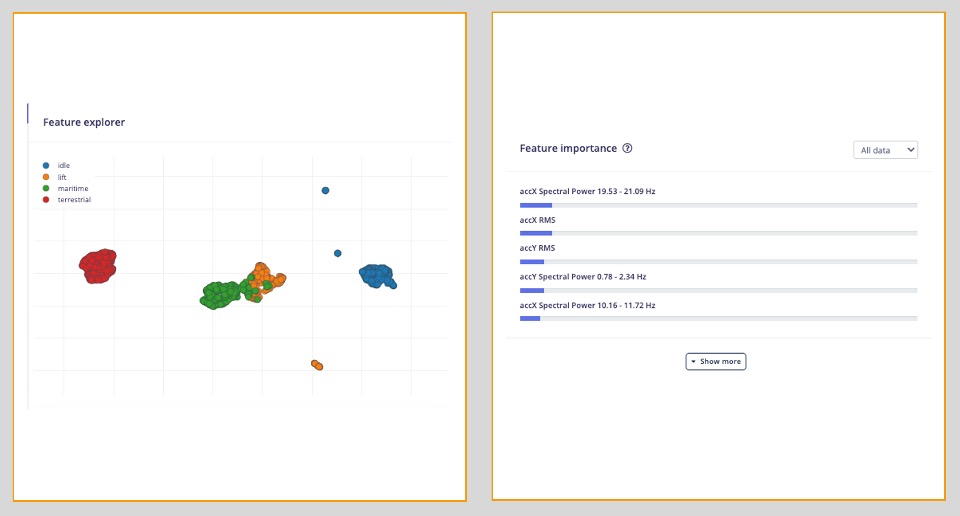Screen dimensions: 960x516
Task: Click accX Spectral Power 10.16 - 11.72 Hz label
Action: (x=587, y=305)
